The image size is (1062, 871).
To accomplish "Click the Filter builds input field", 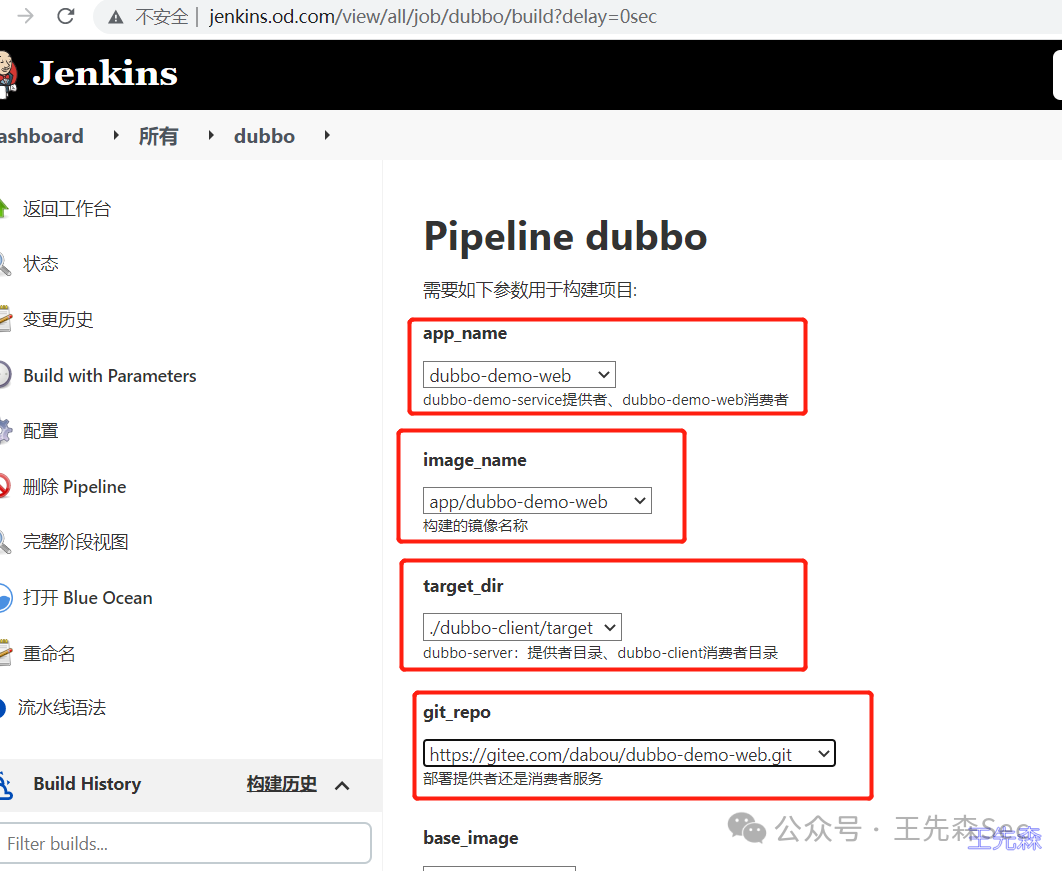I will point(185,843).
